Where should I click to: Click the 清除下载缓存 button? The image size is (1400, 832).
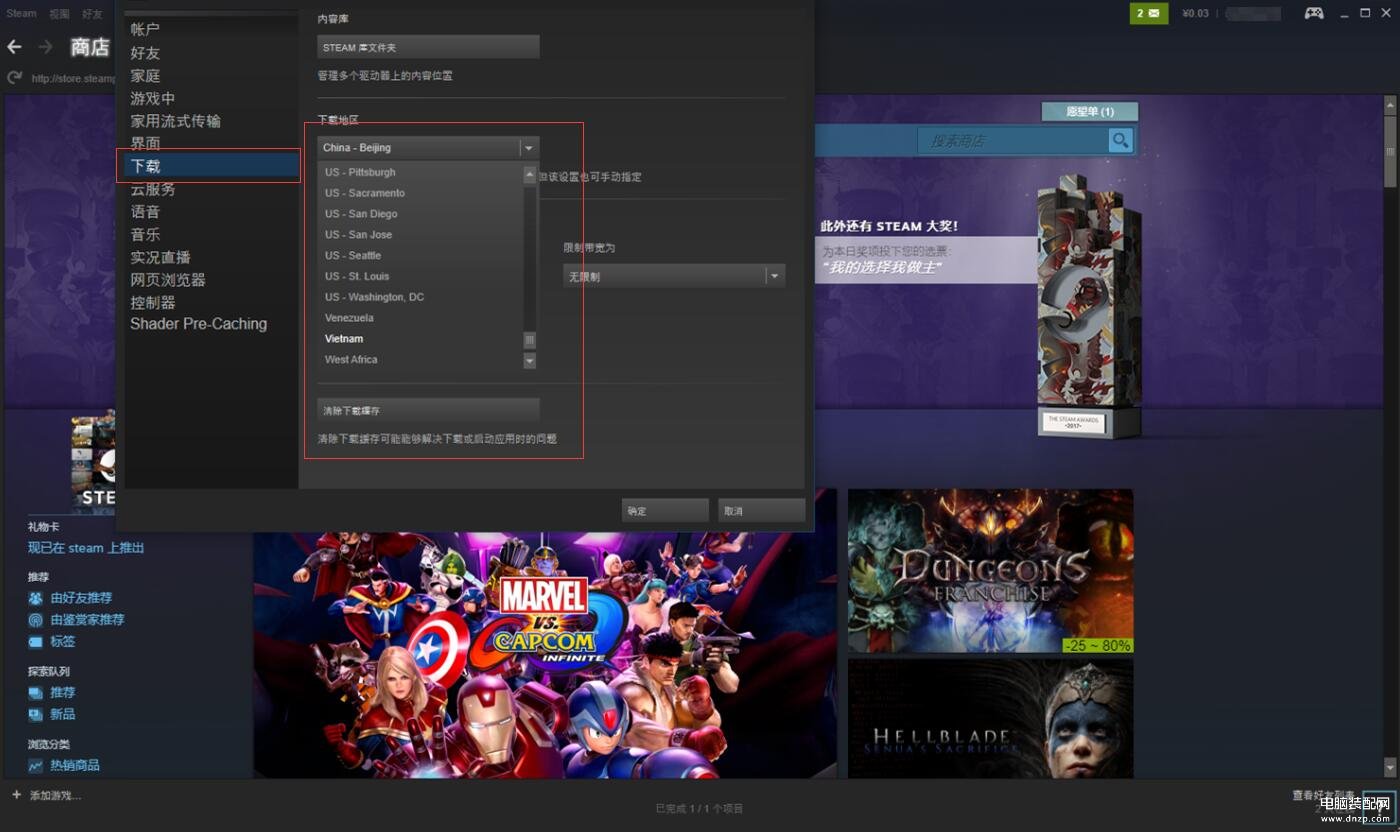(428, 411)
